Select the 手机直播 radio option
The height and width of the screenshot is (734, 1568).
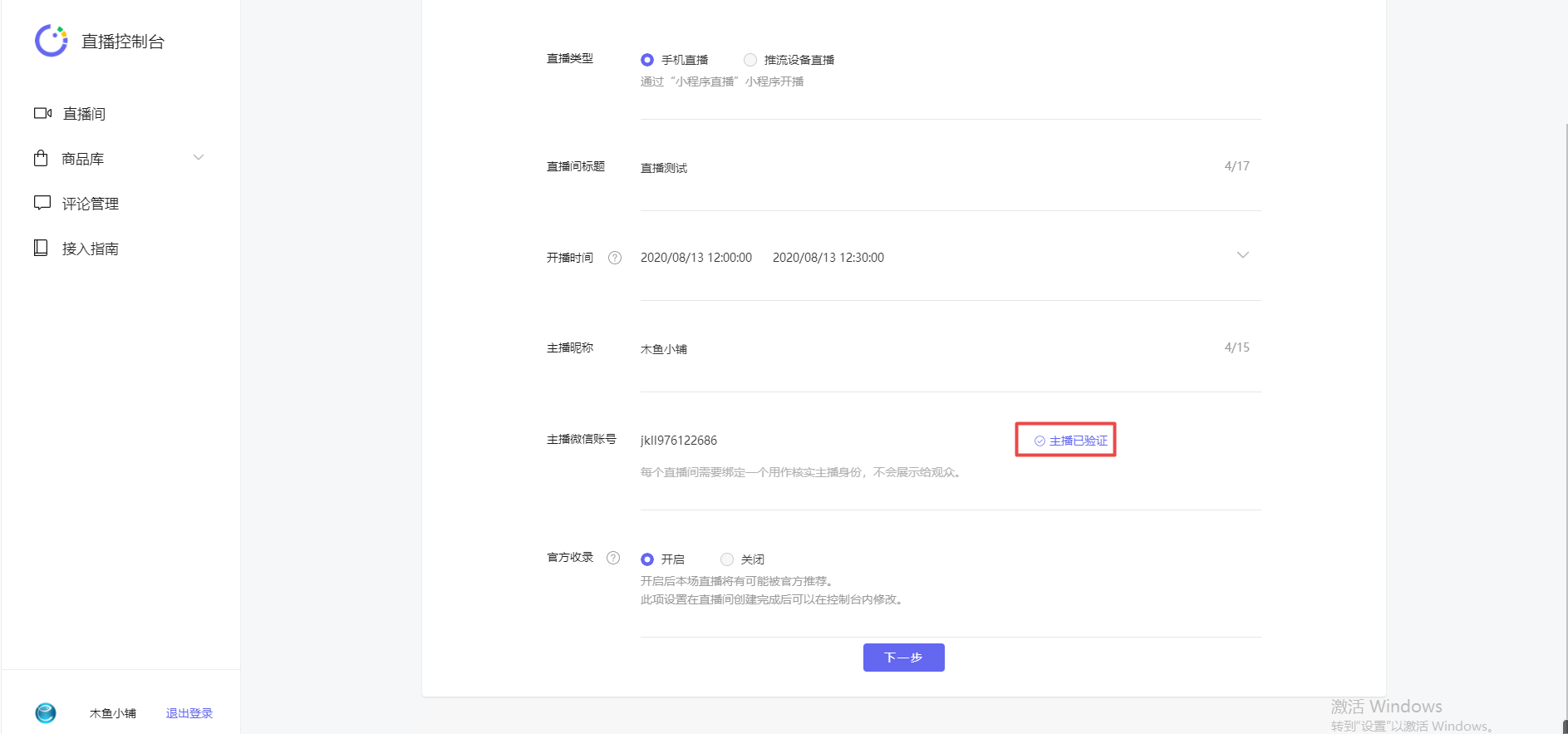tap(647, 60)
